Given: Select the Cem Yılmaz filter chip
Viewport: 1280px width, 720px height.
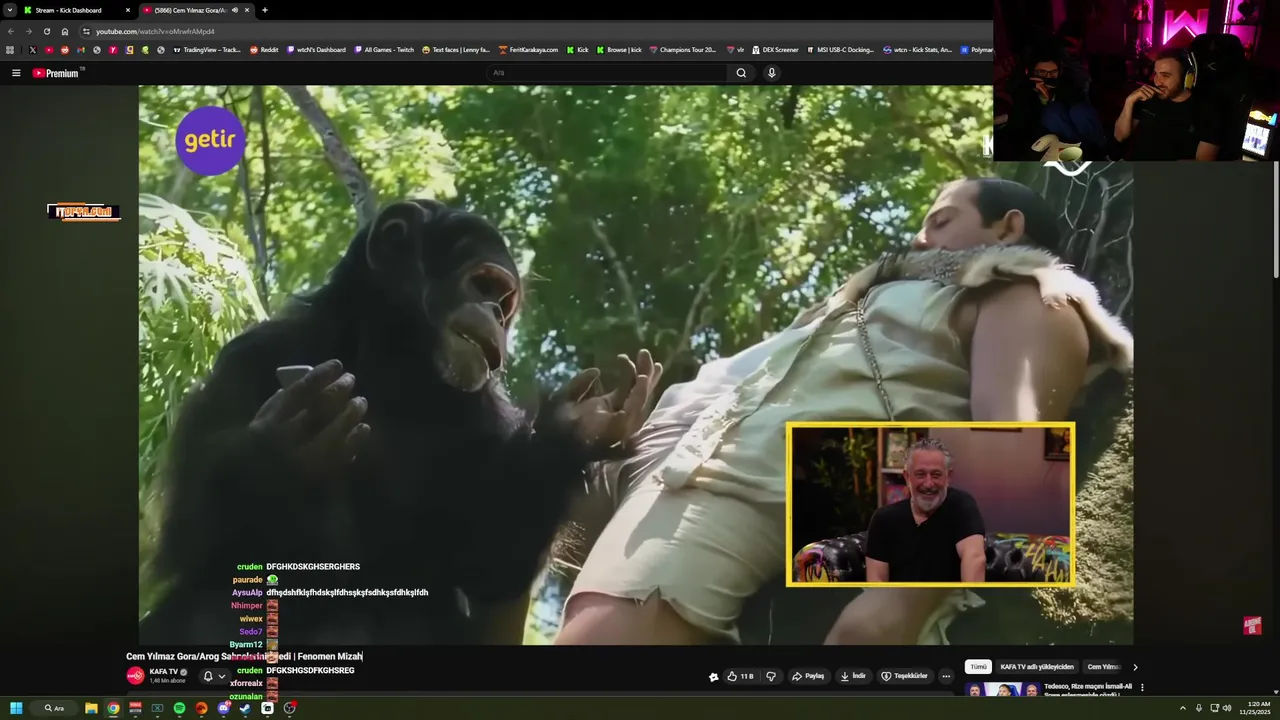Looking at the screenshot, I should click(1103, 667).
